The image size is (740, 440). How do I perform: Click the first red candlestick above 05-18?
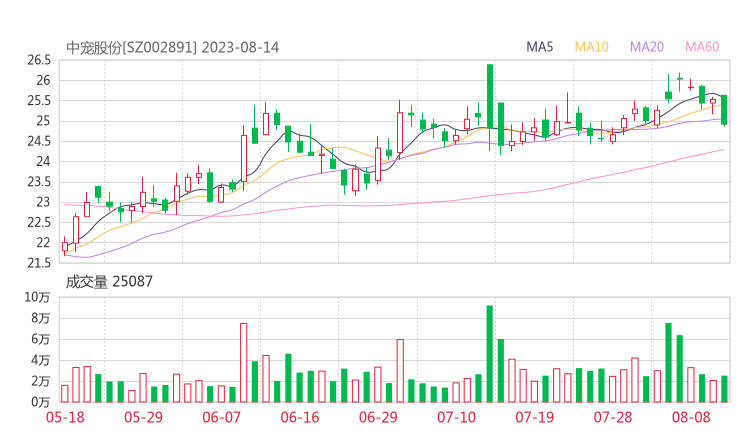(65, 246)
